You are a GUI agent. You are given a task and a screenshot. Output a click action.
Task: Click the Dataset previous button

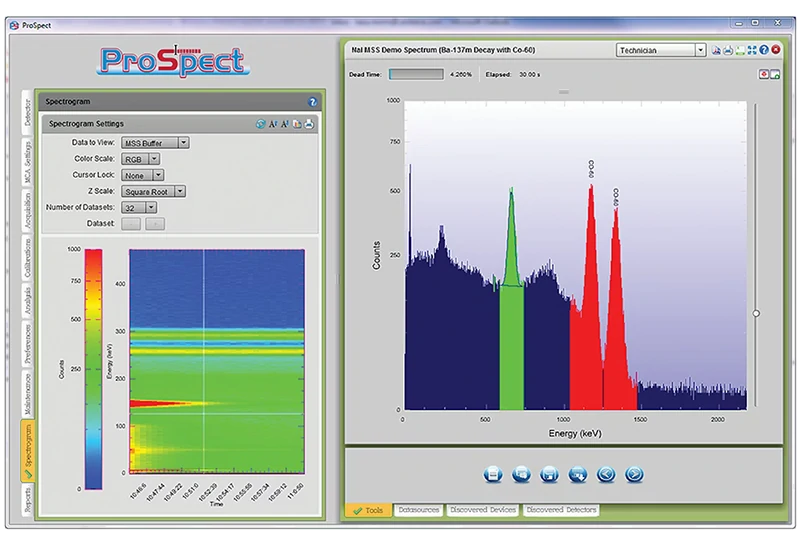click(131, 224)
